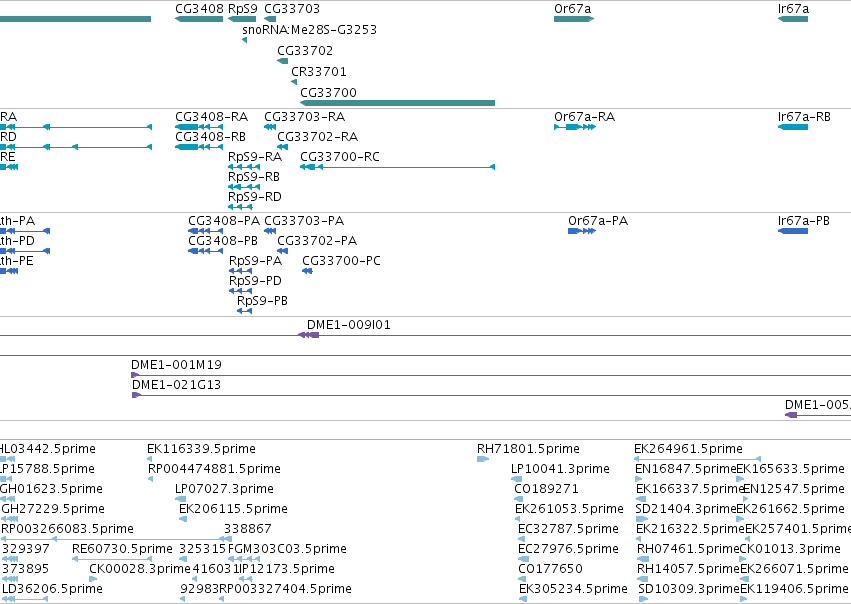Select the CO177650 EST label
The image size is (851, 604).
click(550, 569)
